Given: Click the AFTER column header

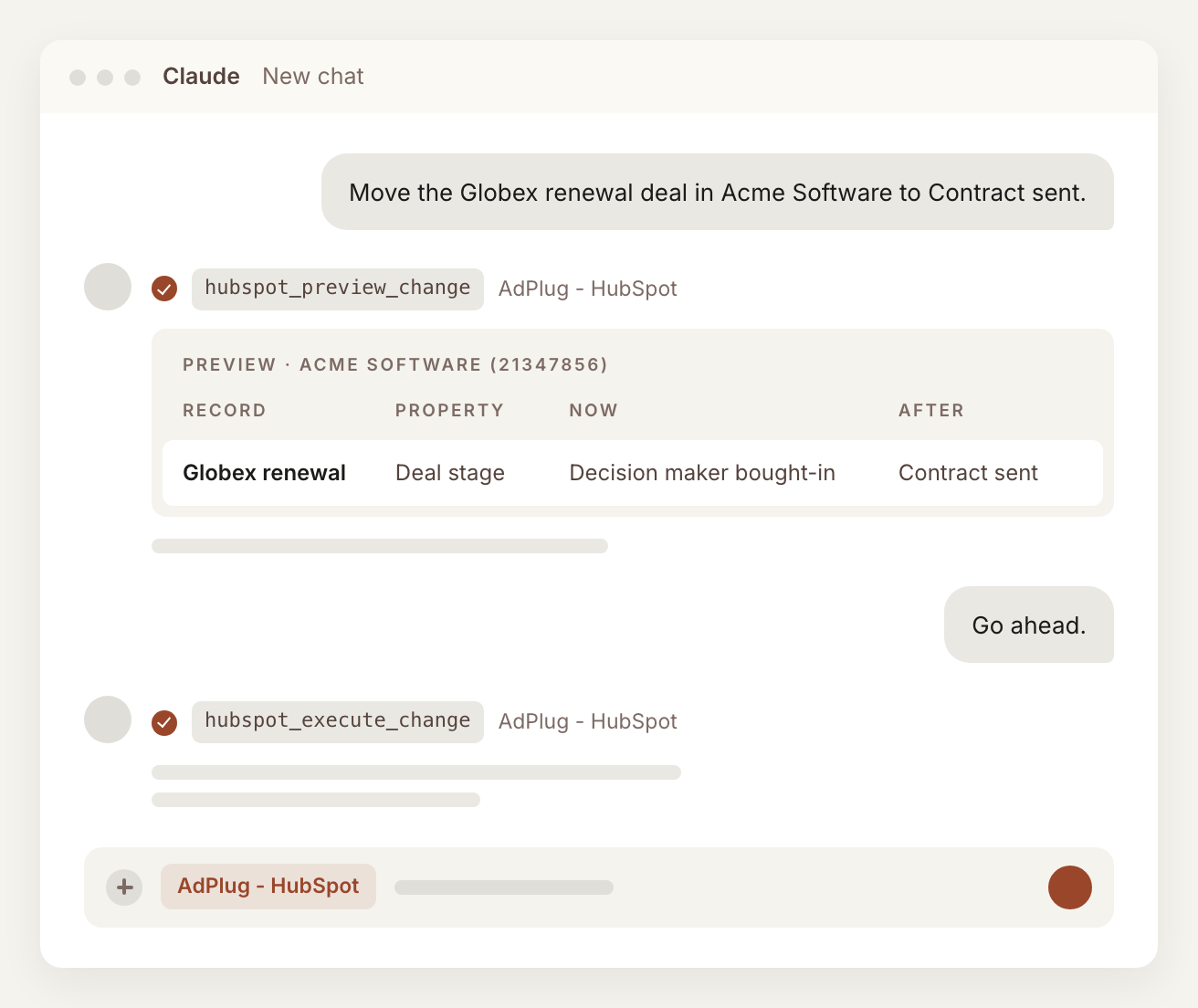Looking at the screenshot, I should [931, 411].
